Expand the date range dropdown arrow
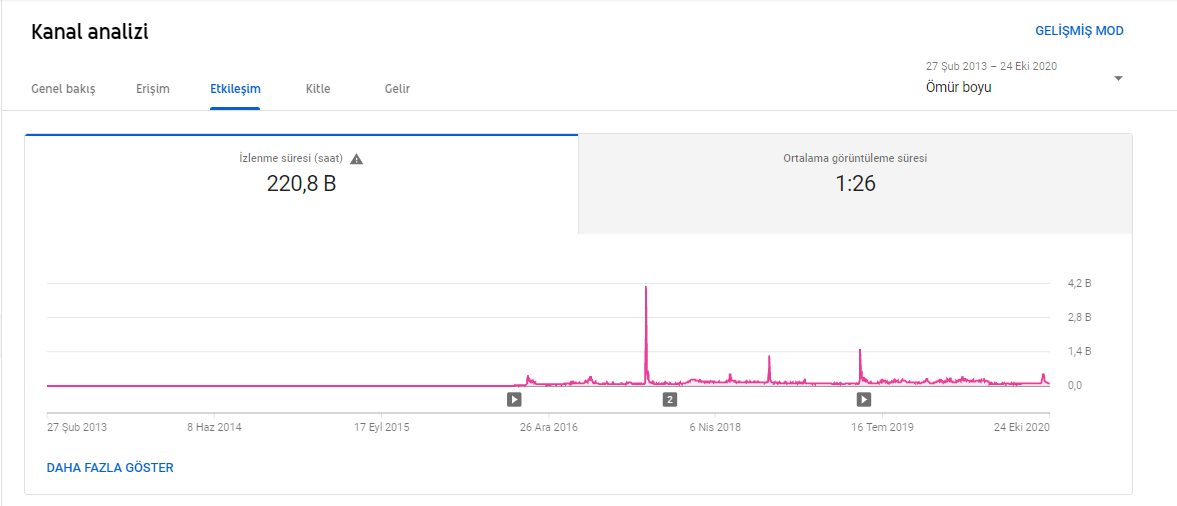Viewport: 1177px width, 506px height. click(1118, 79)
